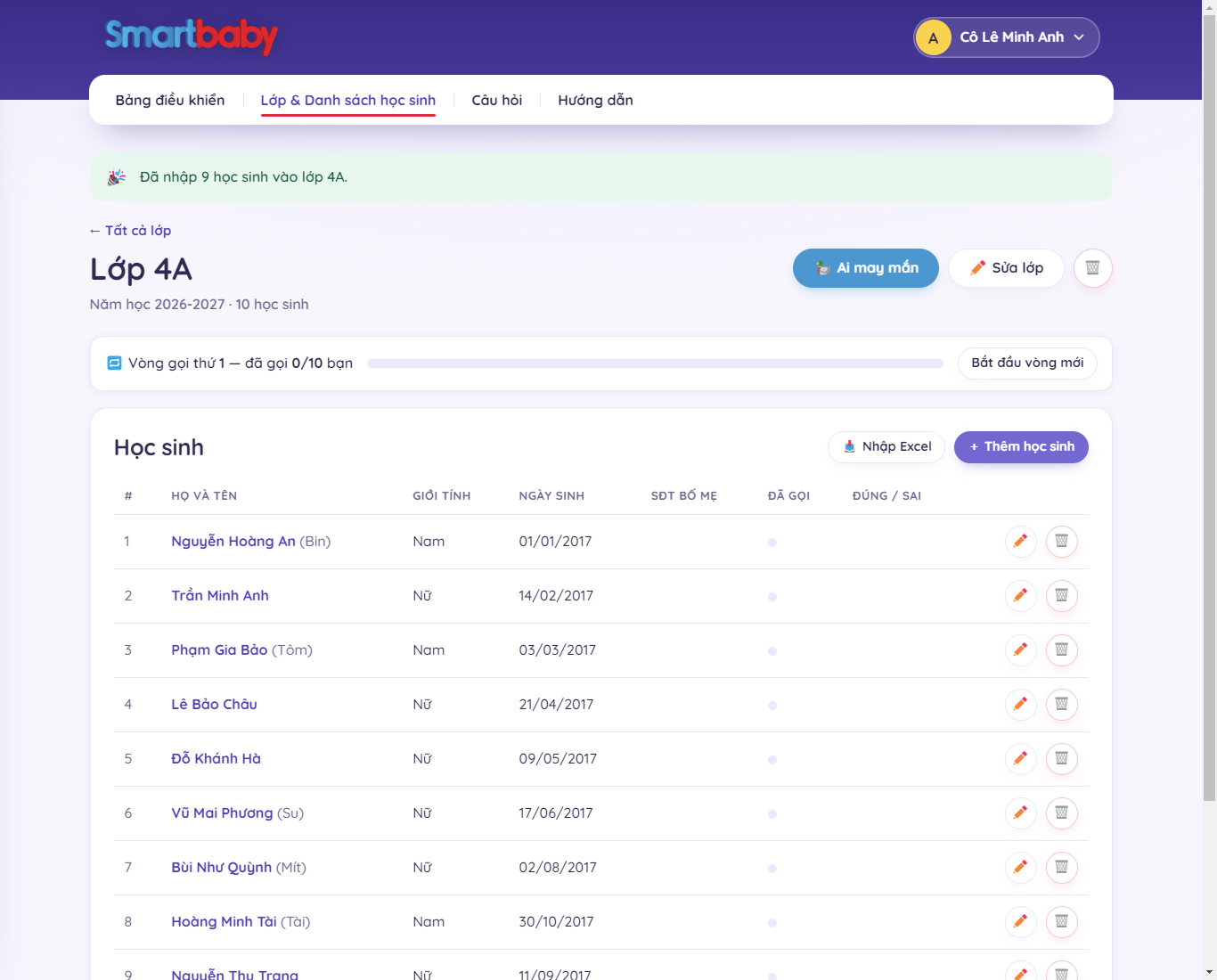Open Cô Lê Minh Anh account dropdown

tap(1007, 37)
